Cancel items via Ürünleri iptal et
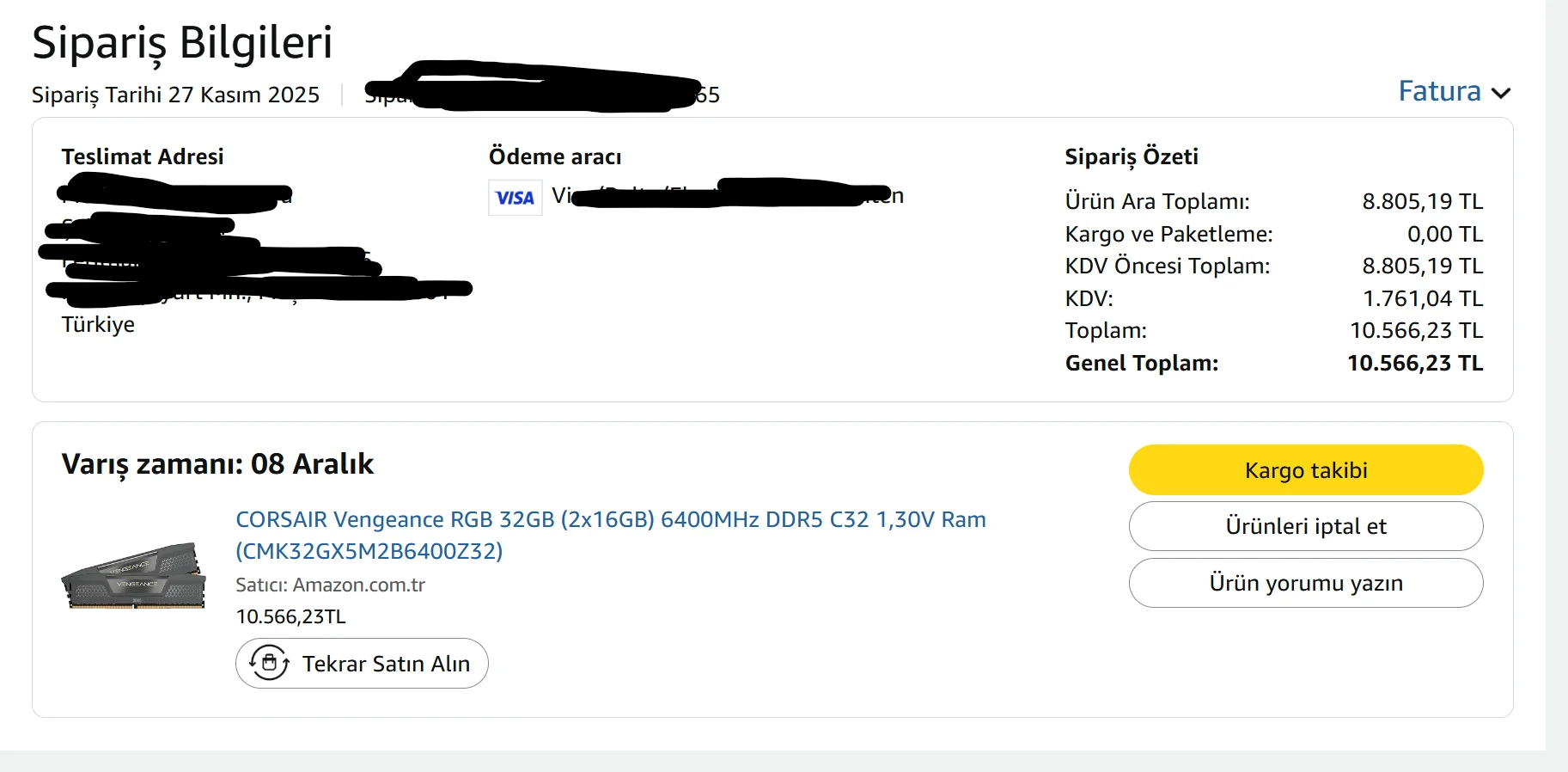1568x772 pixels. pyautogui.click(x=1305, y=526)
